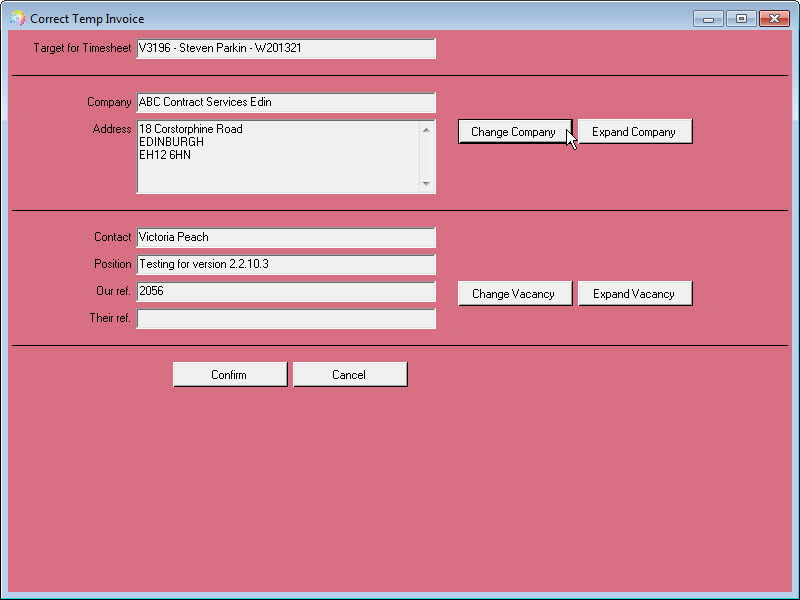Click the 'EH12 6HN' postcode line

point(165,155)
